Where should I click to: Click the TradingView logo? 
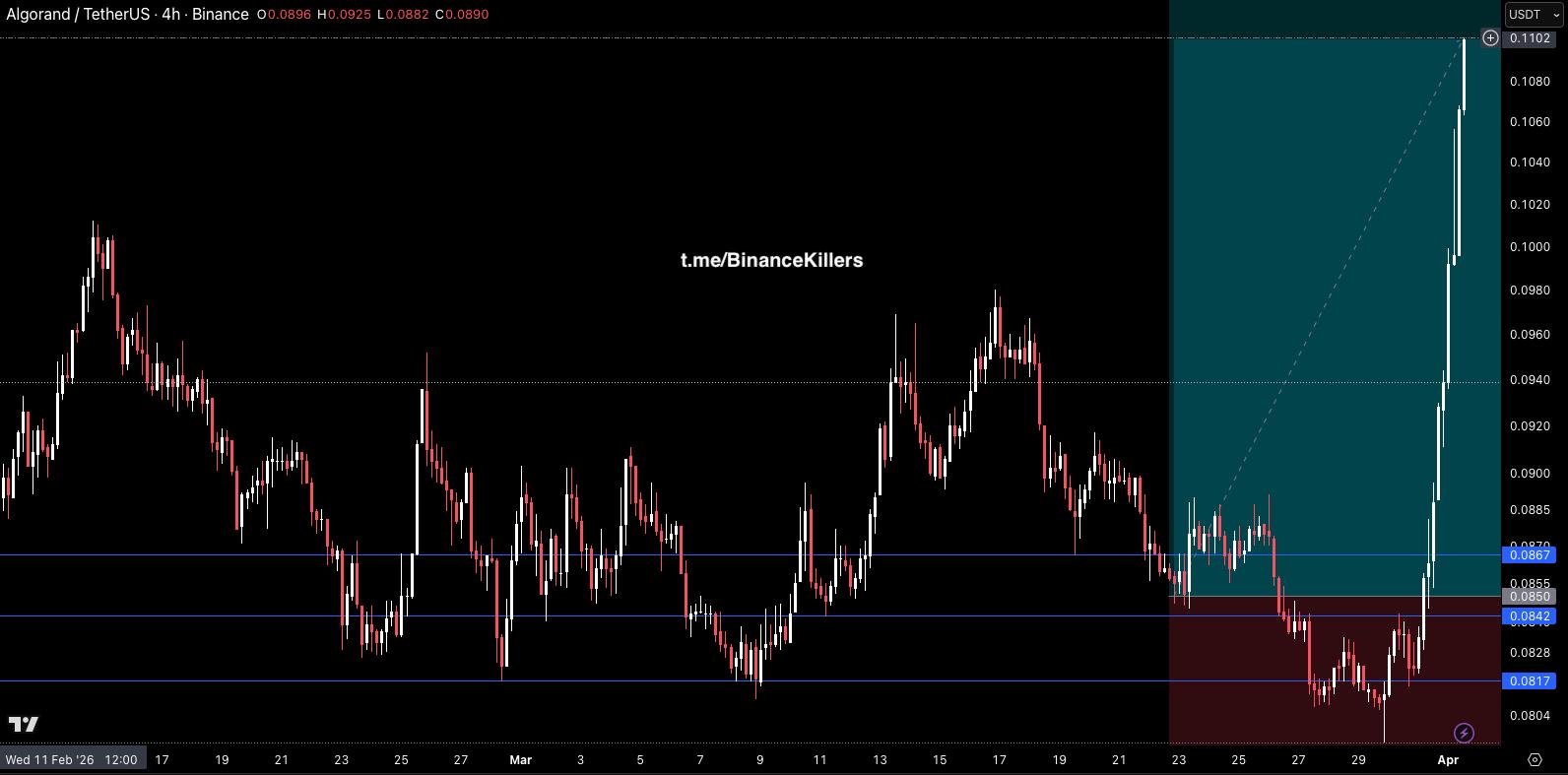click(24, 725)
